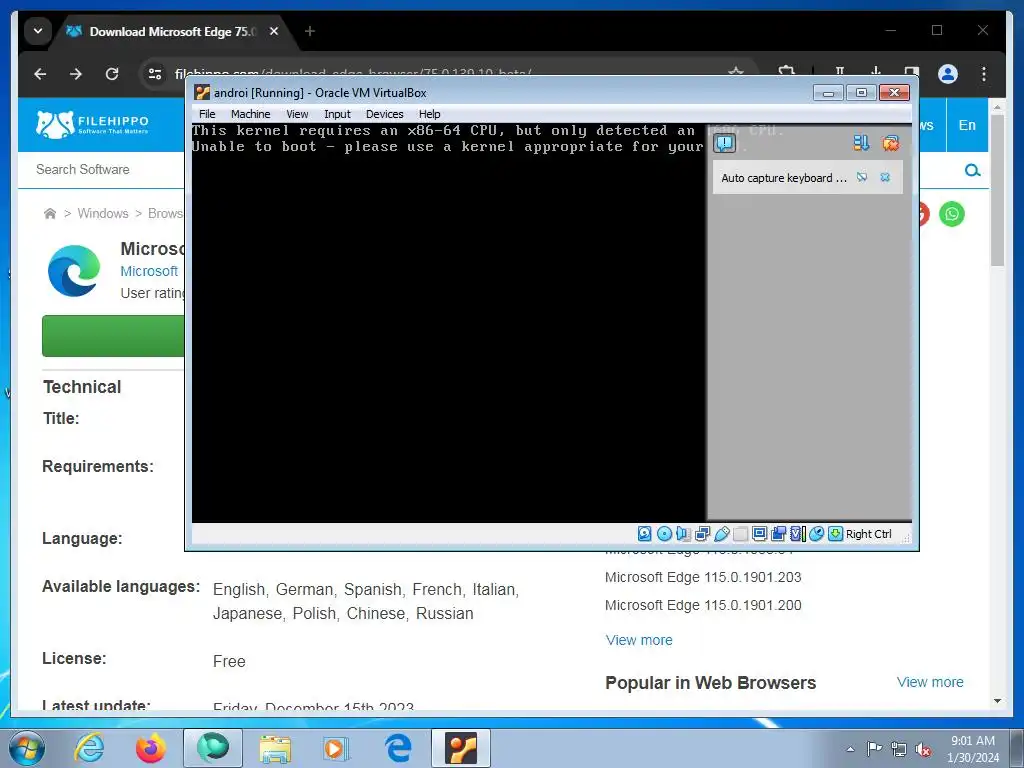Reload the FileHippo page in Chrome
1024x768 pixels.
(x=112, y=74)
